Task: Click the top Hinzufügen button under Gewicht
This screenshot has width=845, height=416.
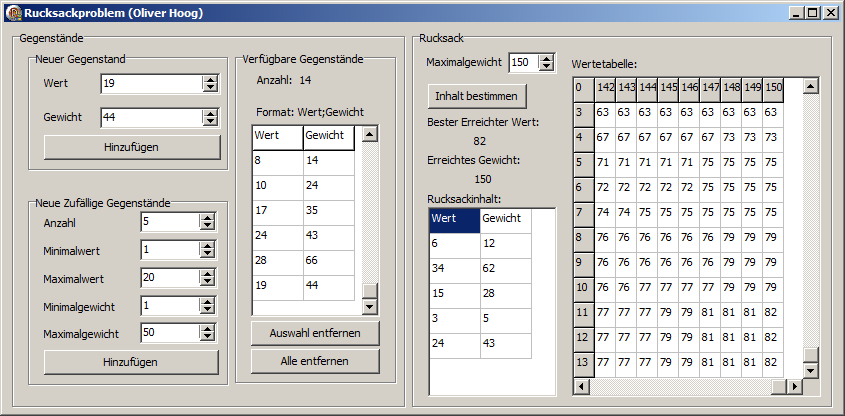Action: (x=131, y=147)
